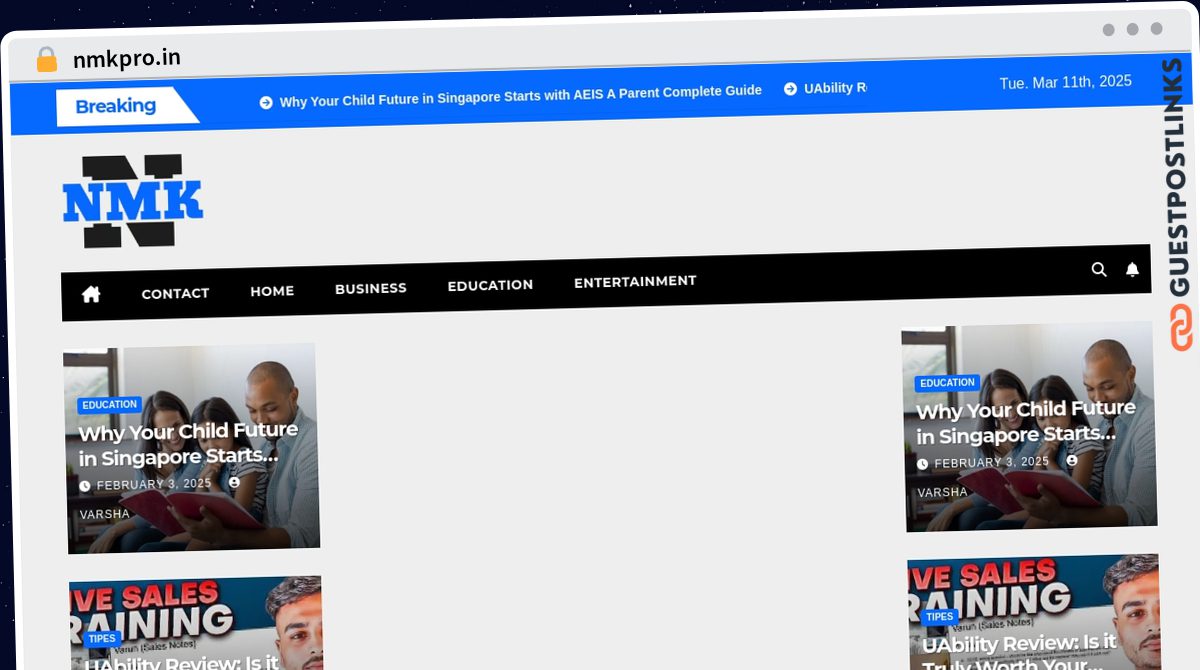Image resolution: width=1200 pixels, height=670 pixels.
Task: Click the EDUCATION badge on the left article card
Action: point(110,405)
